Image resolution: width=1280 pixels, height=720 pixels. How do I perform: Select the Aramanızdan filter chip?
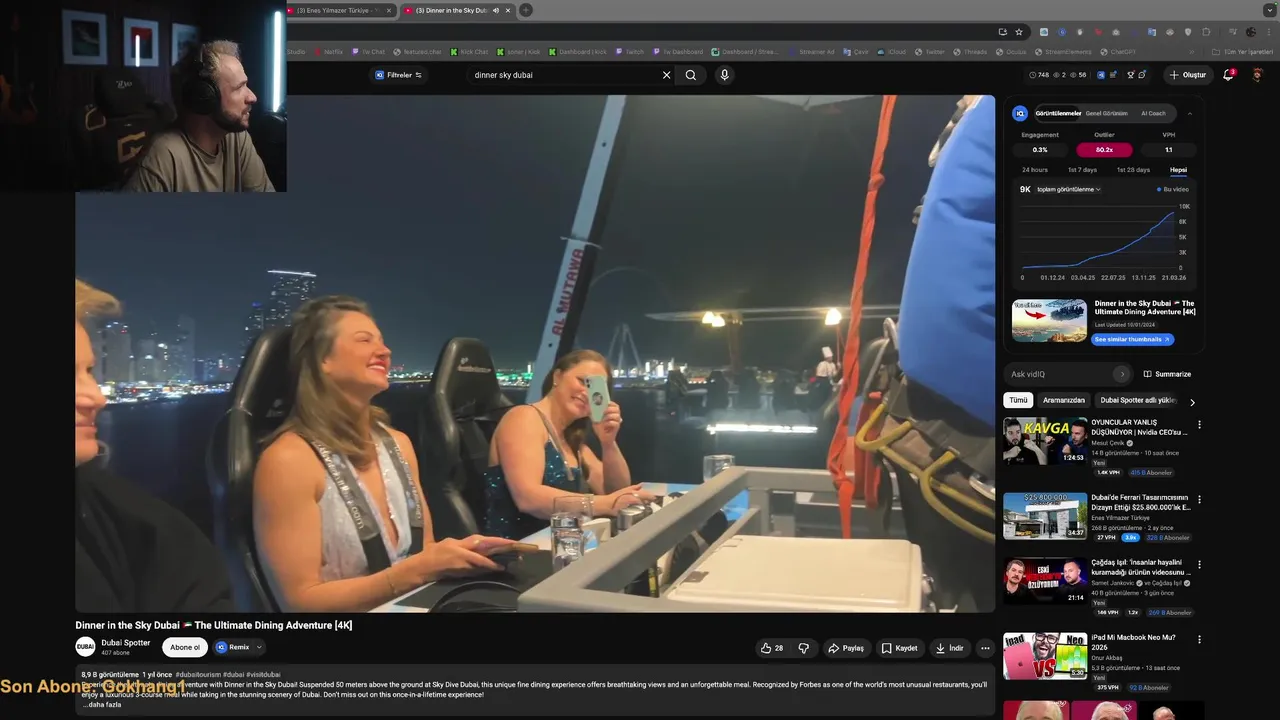coord(1063,400)
